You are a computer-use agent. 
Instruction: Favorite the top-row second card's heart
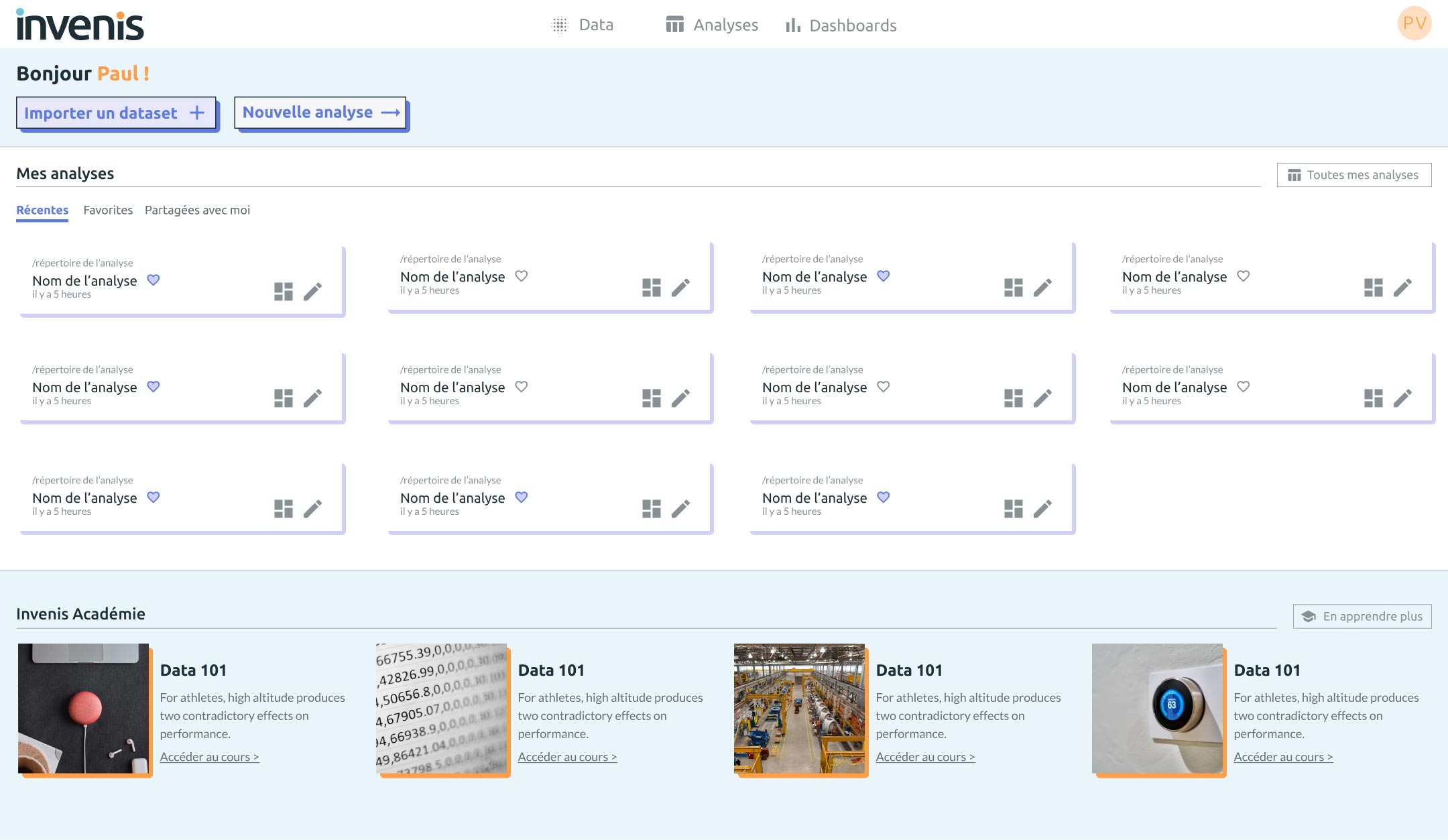point(522,276)
